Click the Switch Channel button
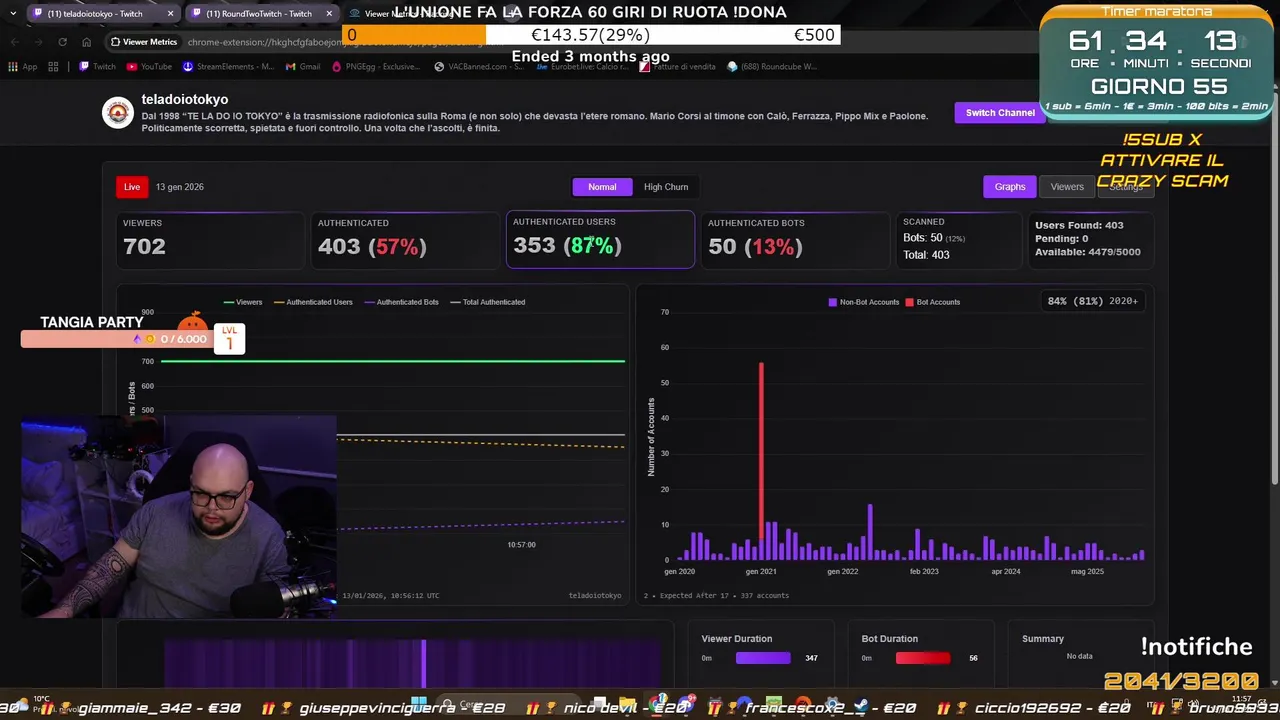Viewport: 1280px width, 720px height. pos(1000,113)
